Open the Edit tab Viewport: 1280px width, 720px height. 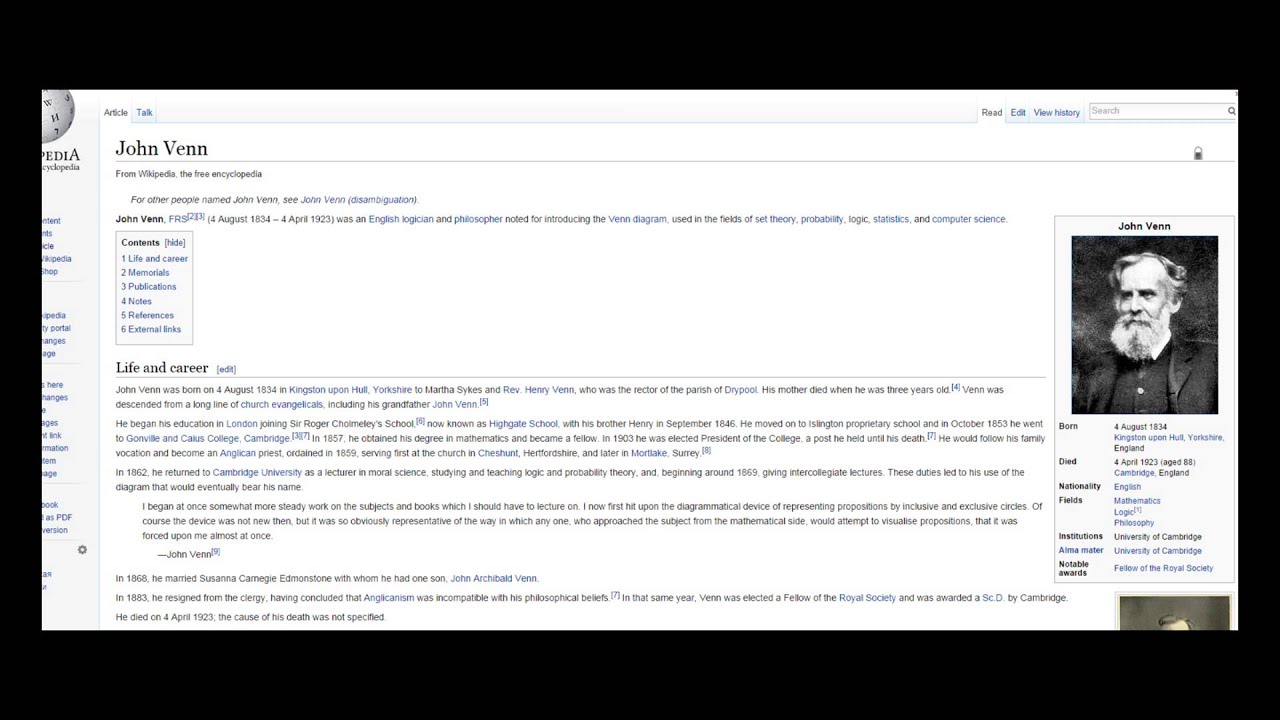coord(1018,113)
